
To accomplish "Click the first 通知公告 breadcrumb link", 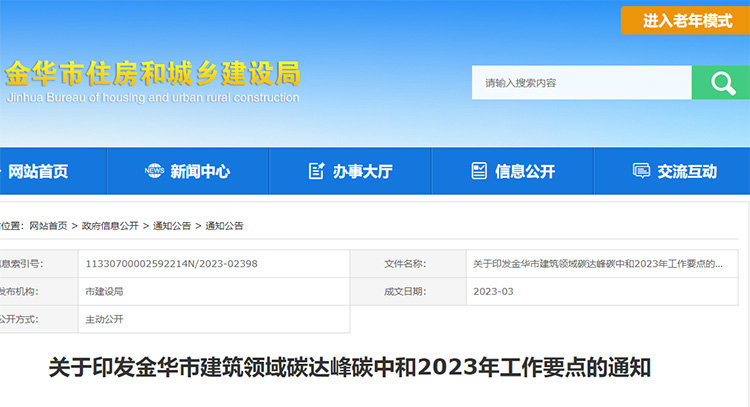I will [172, 226].
